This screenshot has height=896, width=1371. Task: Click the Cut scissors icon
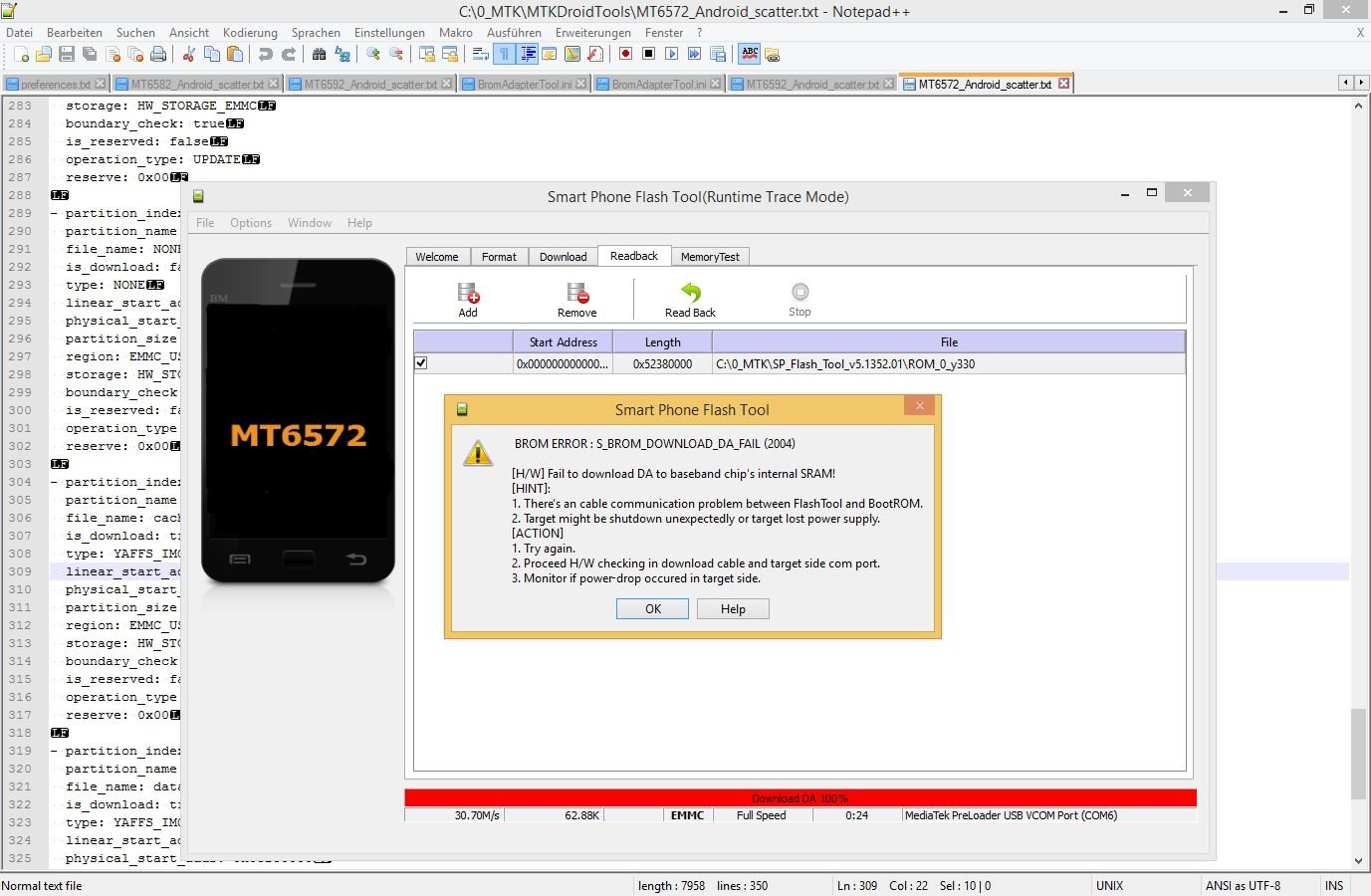pos(188,54)
